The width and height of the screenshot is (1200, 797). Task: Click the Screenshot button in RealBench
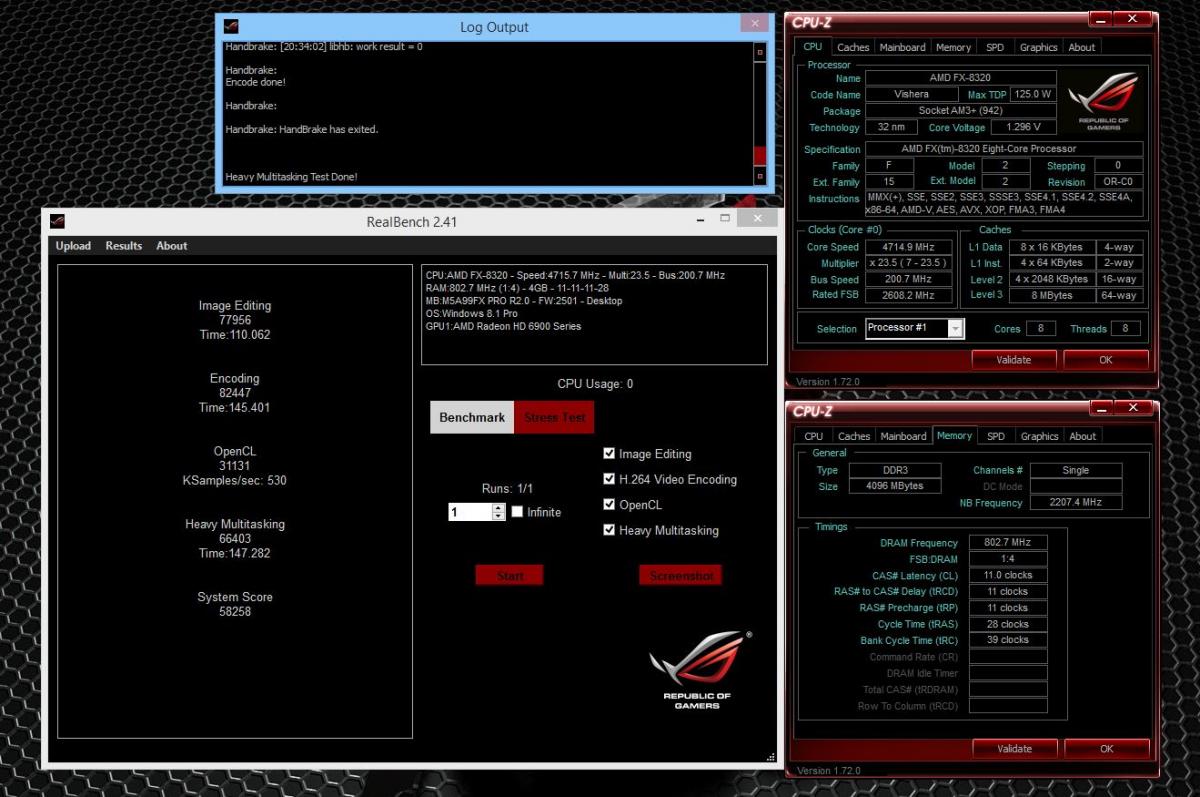point(681,575)
